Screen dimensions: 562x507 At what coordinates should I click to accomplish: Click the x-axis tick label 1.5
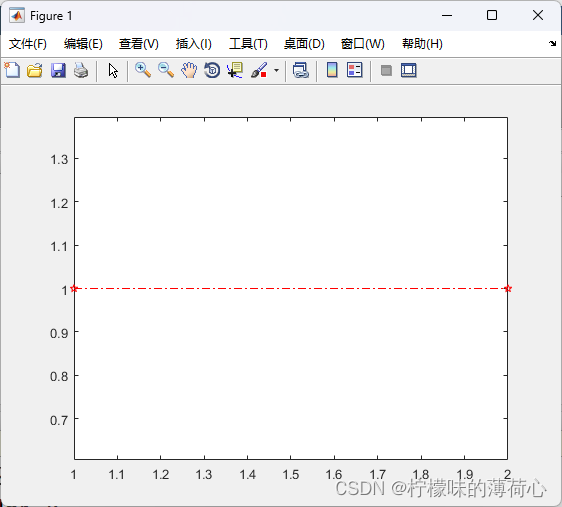coord(291,475)
